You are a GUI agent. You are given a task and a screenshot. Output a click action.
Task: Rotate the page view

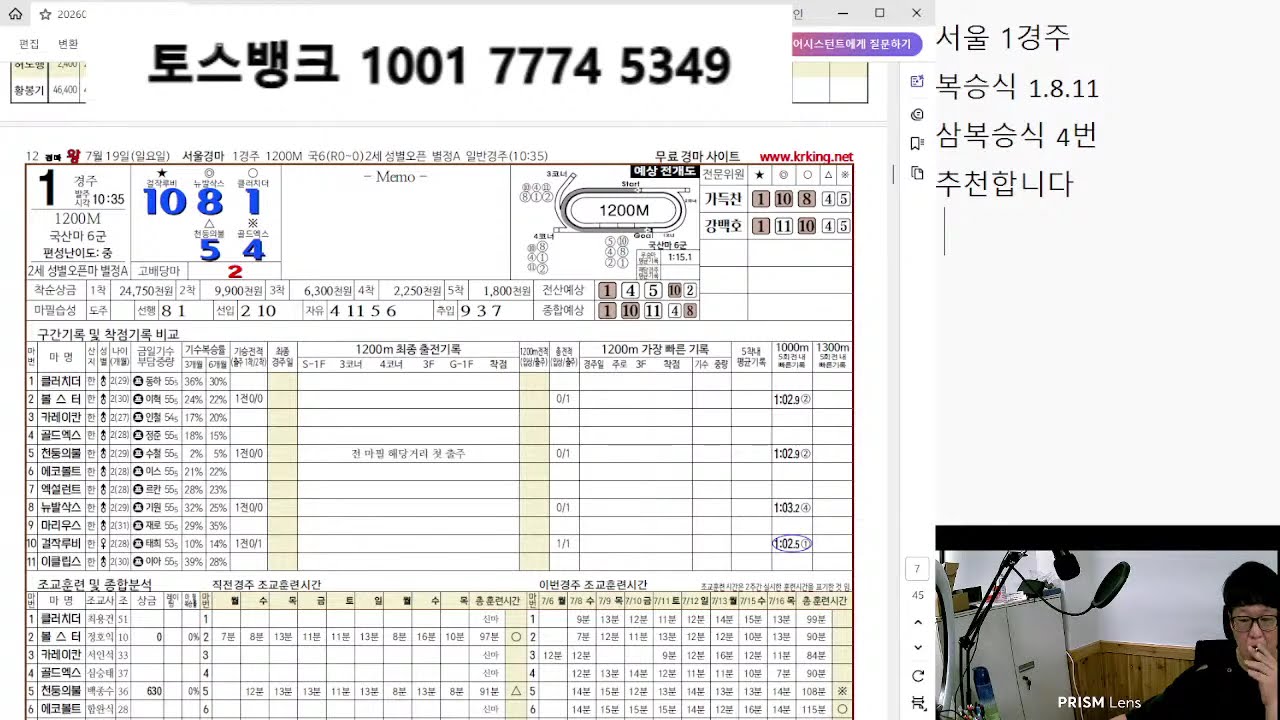coord(918,676)
